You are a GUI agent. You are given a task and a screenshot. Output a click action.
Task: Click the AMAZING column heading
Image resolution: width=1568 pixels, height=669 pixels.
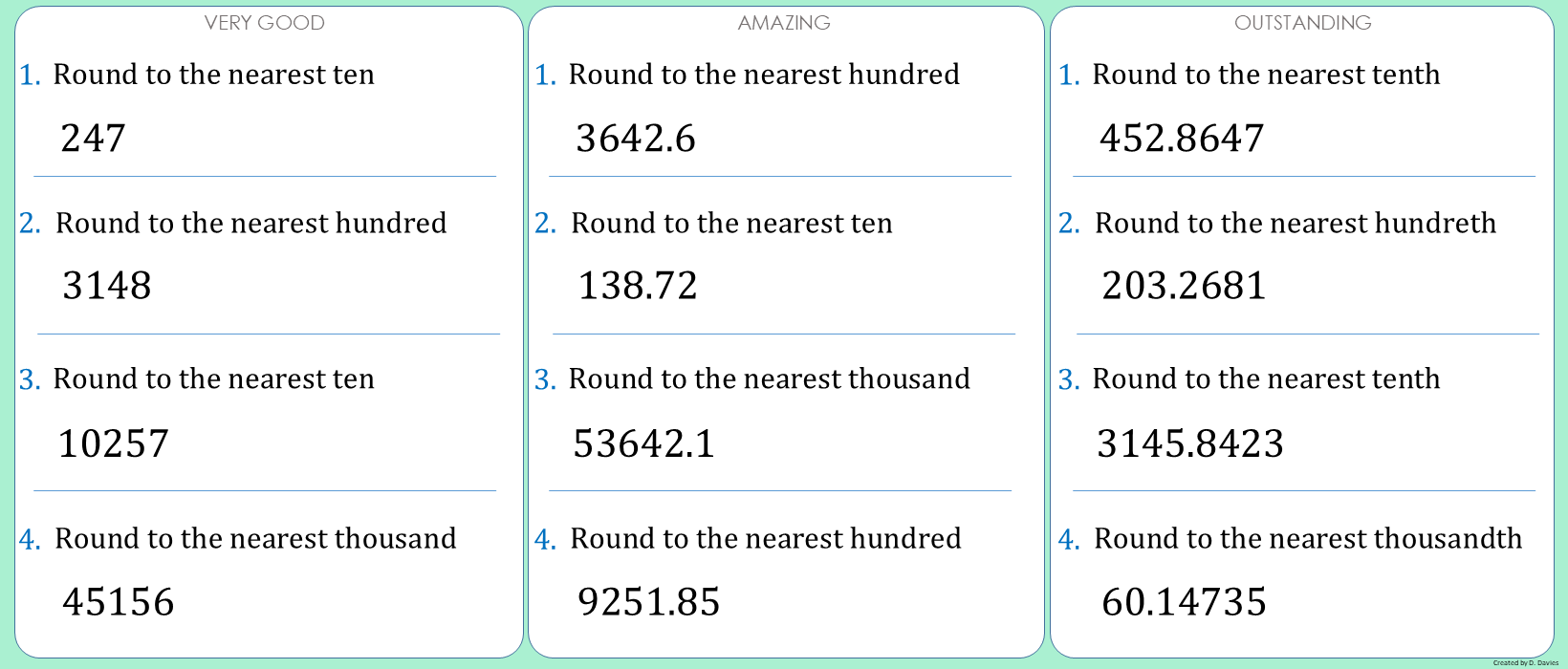[784, 23]
